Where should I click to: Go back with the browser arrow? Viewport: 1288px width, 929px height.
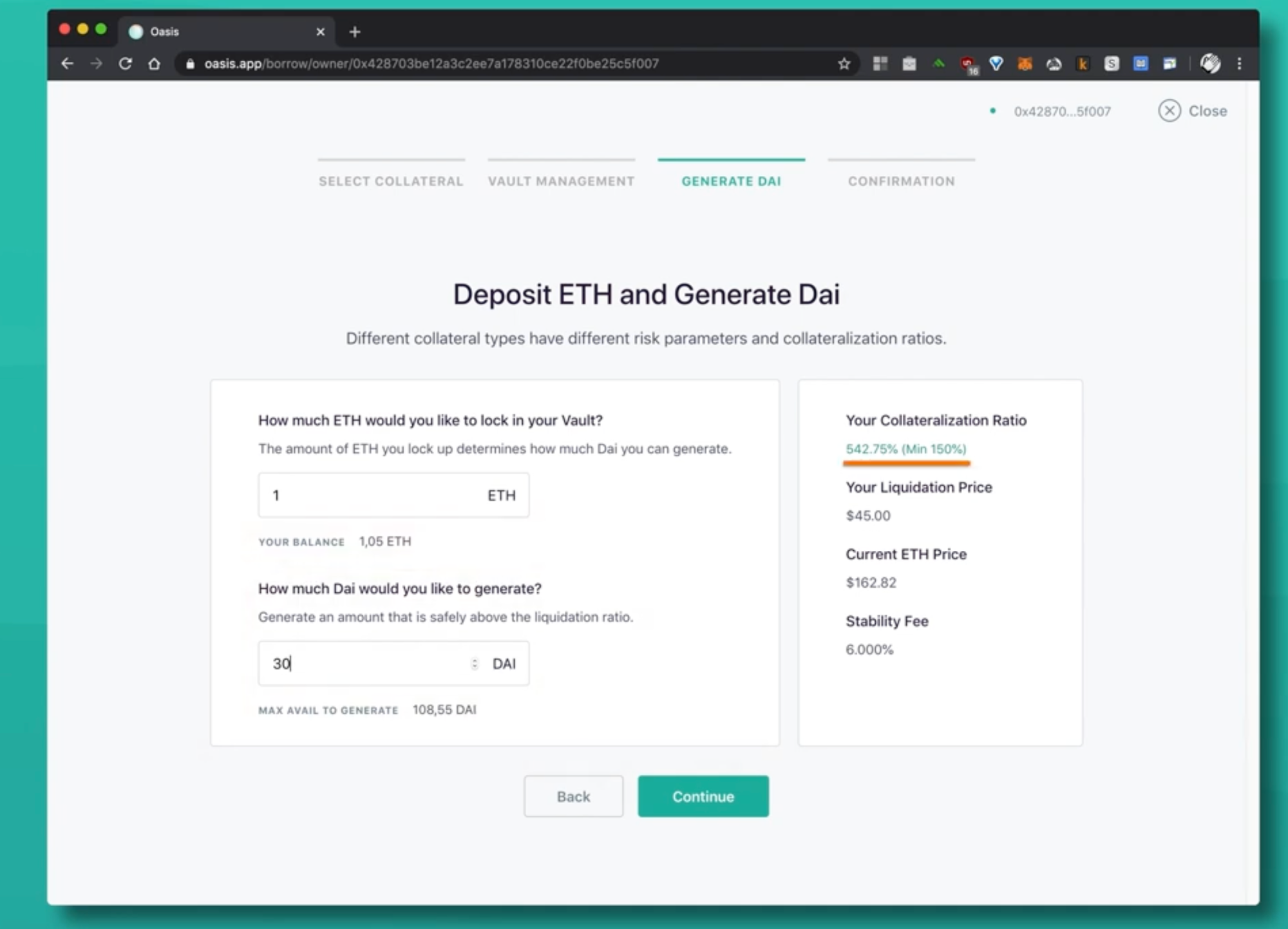tap(68, 64)
